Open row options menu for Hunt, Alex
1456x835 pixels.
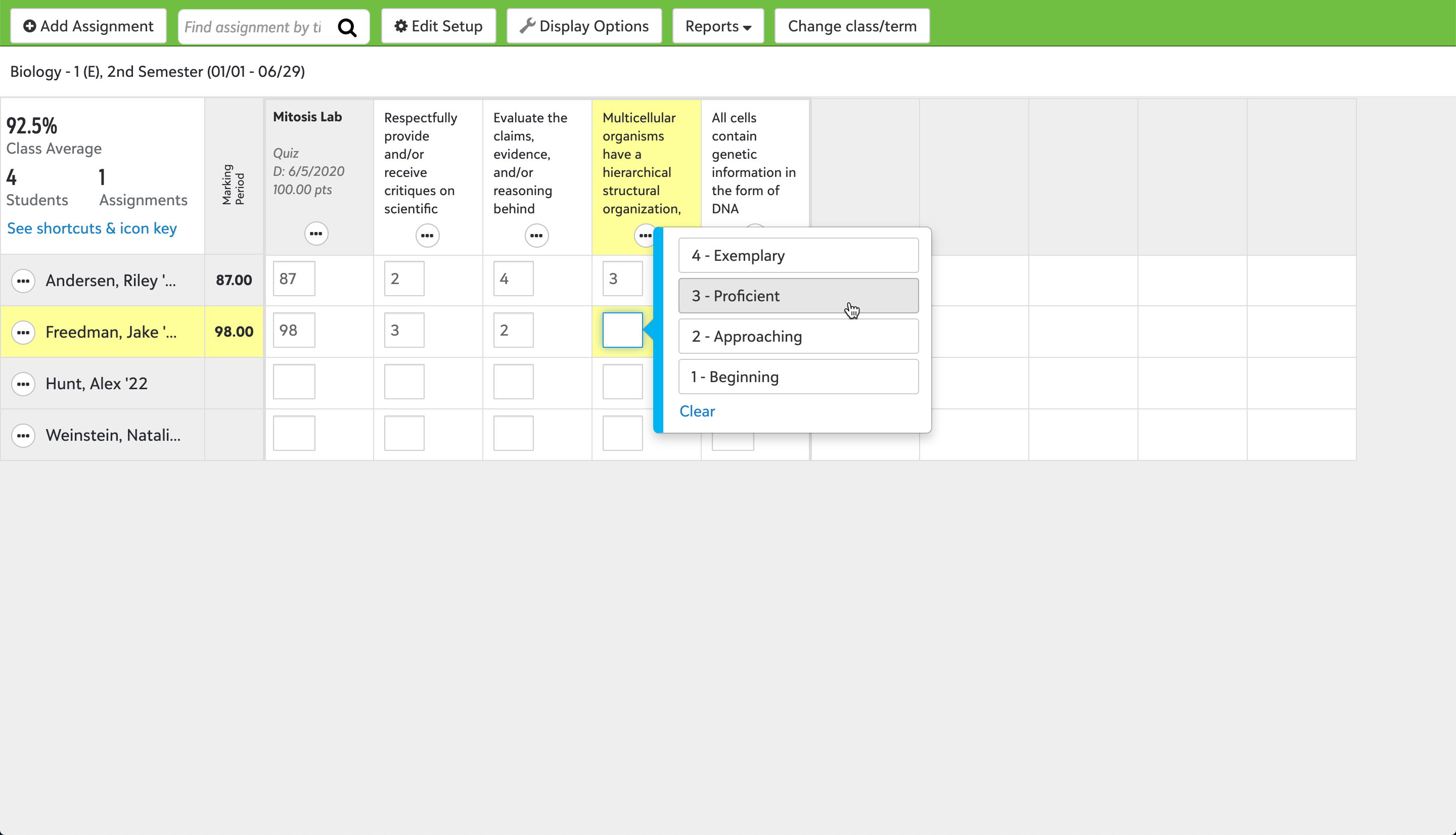click(x=24, y=384)
